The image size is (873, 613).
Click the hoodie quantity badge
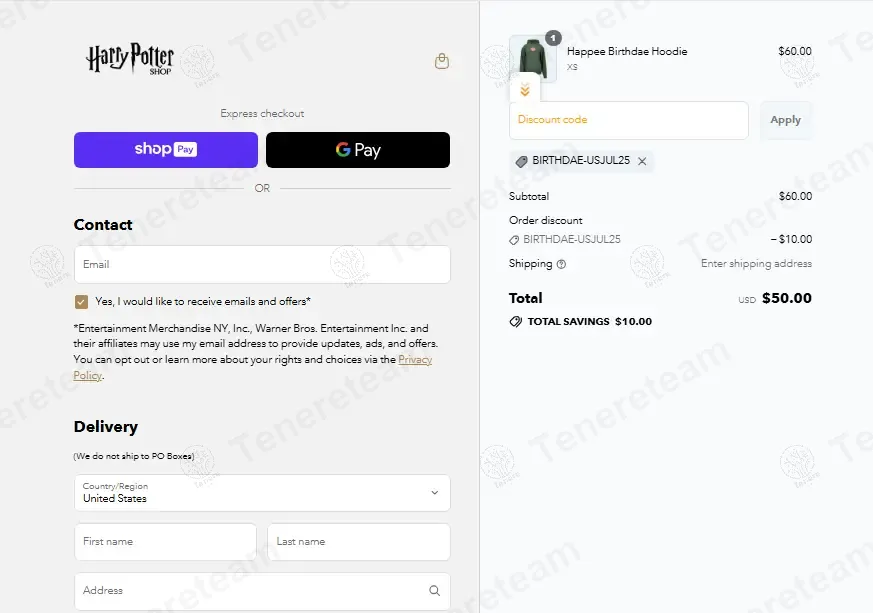pos(553,38)
